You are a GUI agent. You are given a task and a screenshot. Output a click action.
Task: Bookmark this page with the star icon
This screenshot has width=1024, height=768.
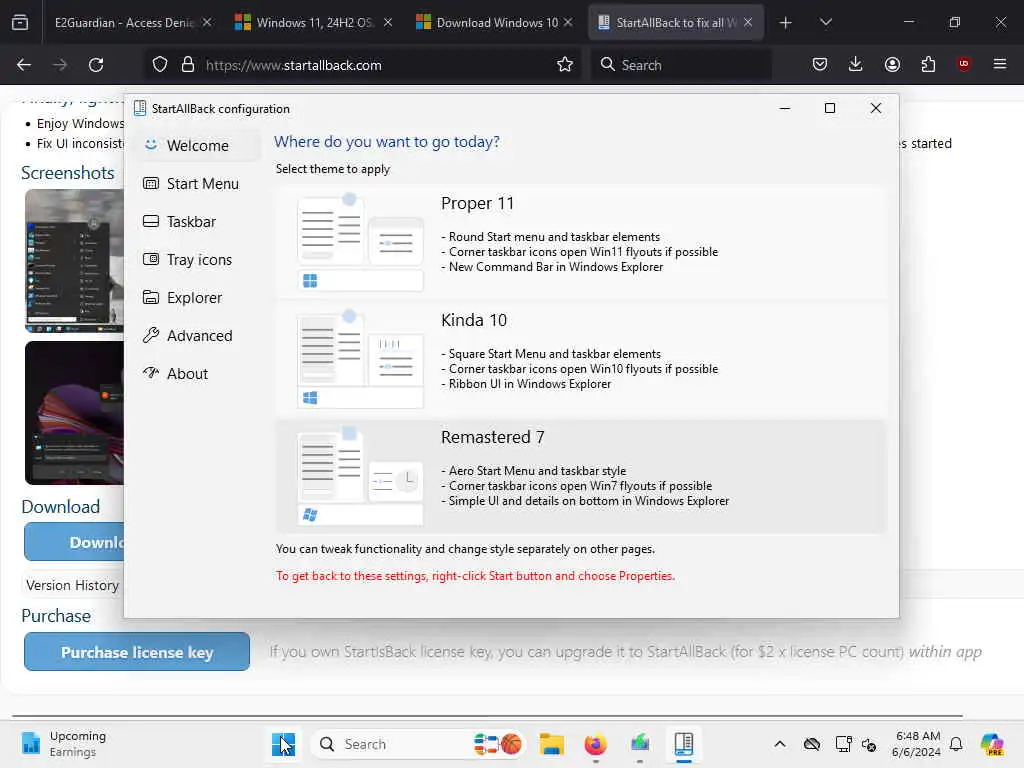[x=565, y=65]
